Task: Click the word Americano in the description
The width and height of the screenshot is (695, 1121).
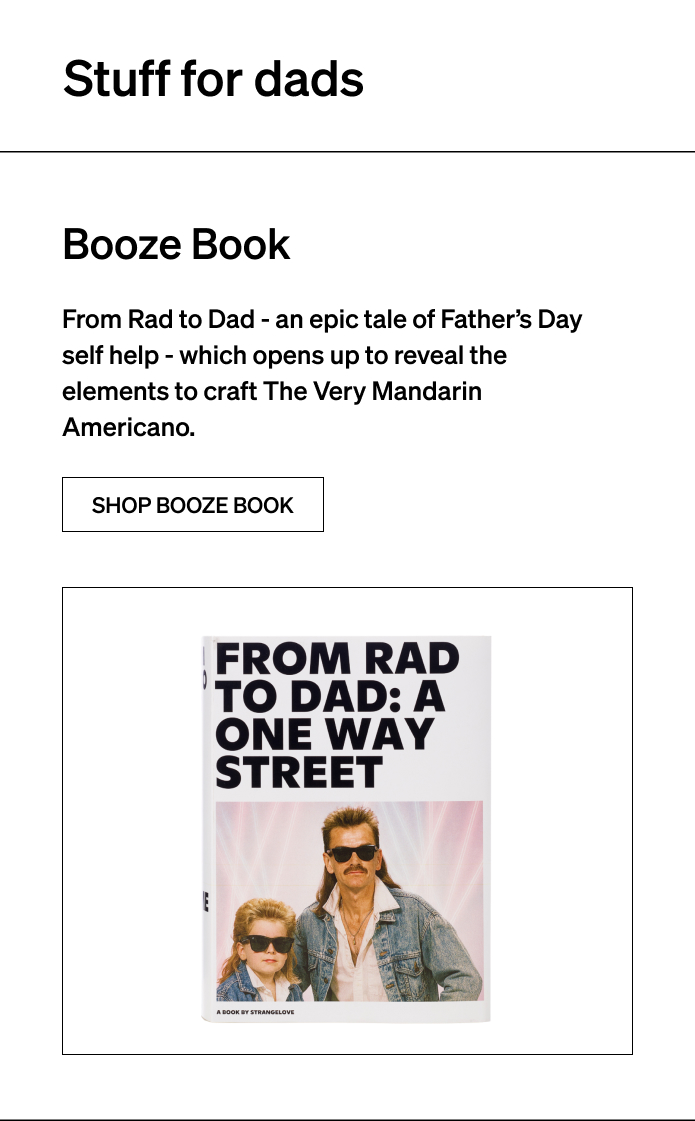Action: pyautogui.click(x=128, y=427)
